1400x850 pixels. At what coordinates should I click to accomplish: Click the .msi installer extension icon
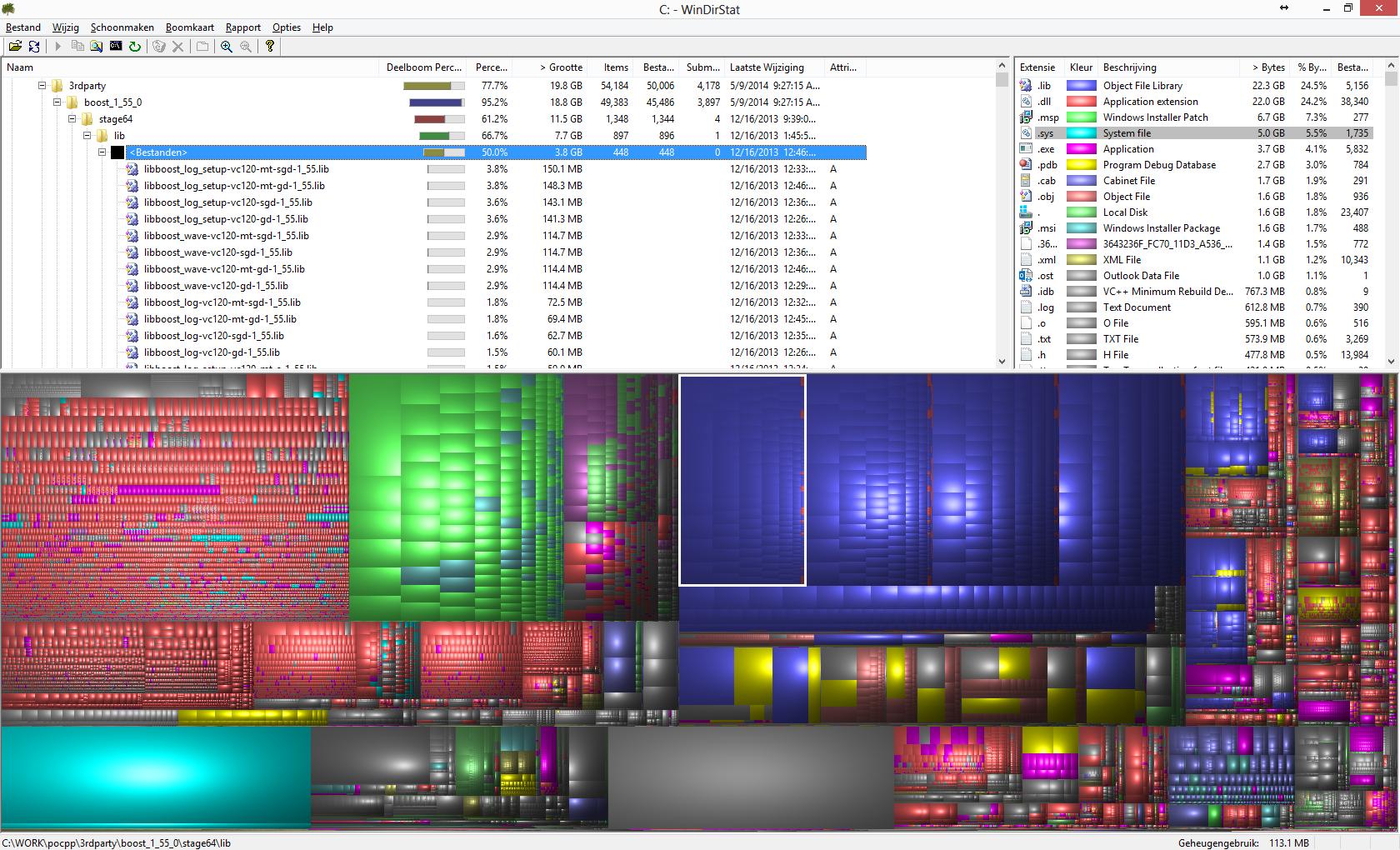coord(1026,228)
